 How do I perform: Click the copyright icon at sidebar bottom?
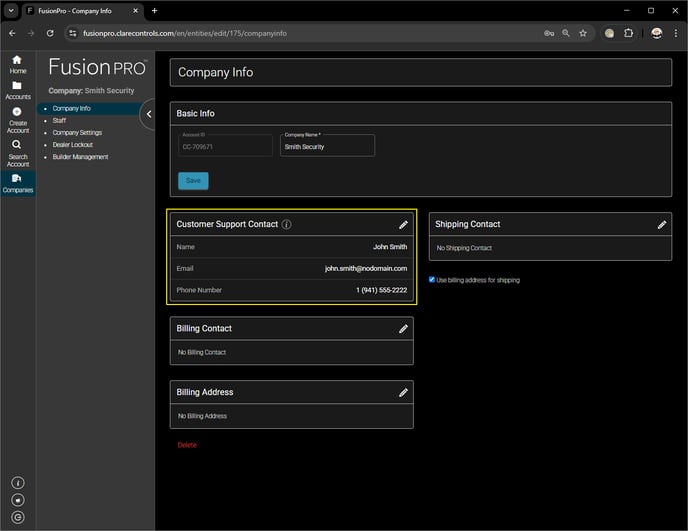(x=18, y=517)
